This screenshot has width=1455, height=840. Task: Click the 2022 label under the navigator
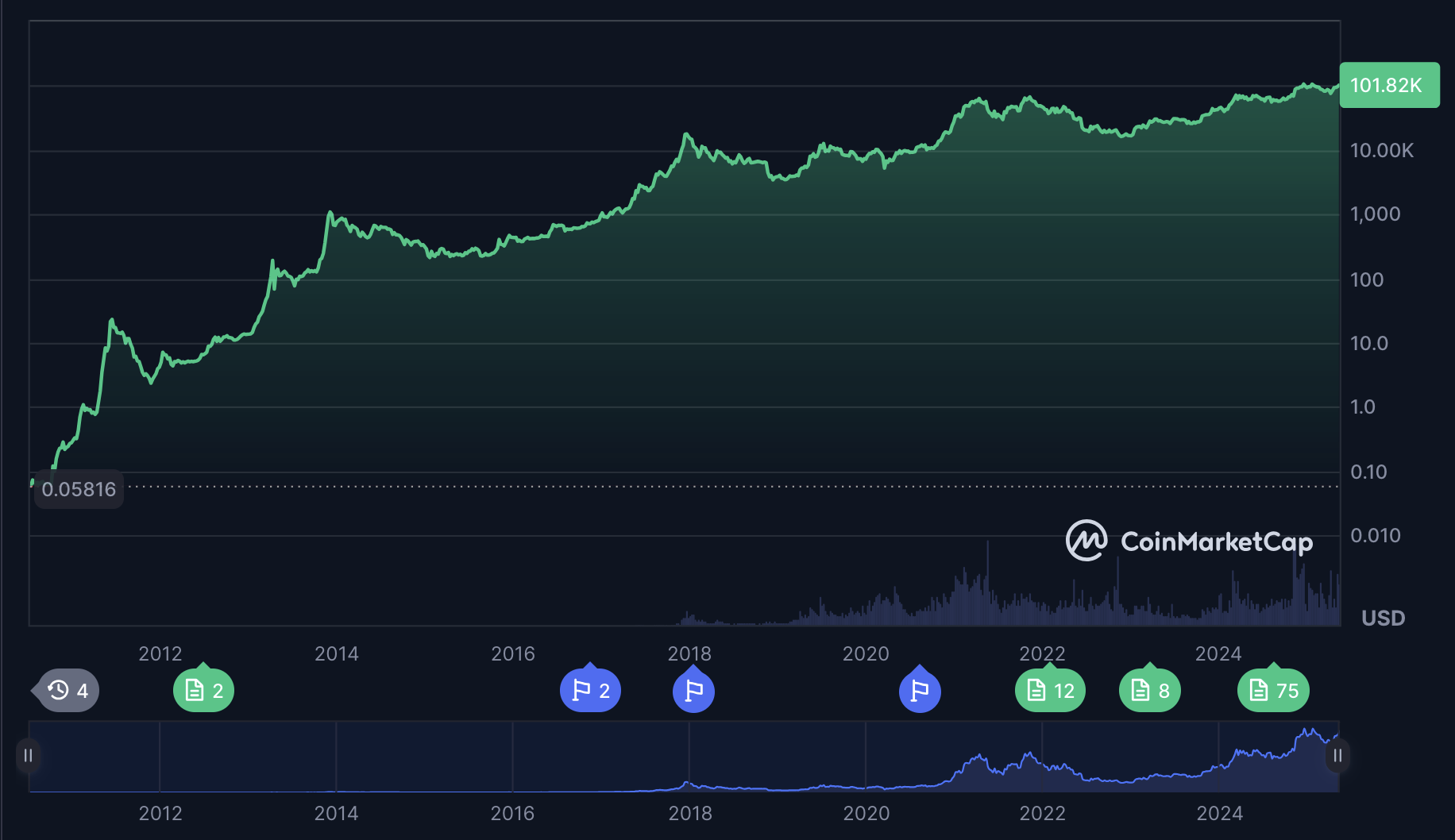1042,813
